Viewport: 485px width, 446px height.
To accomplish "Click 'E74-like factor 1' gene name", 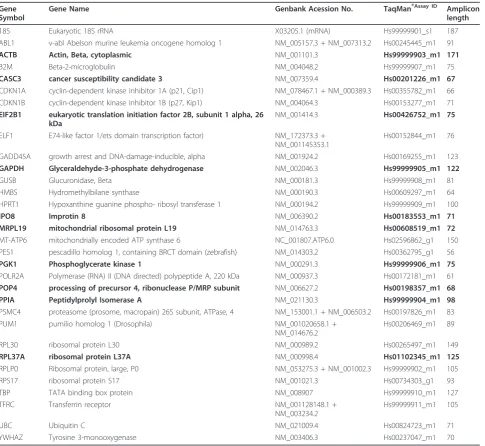I will (126, 136).
